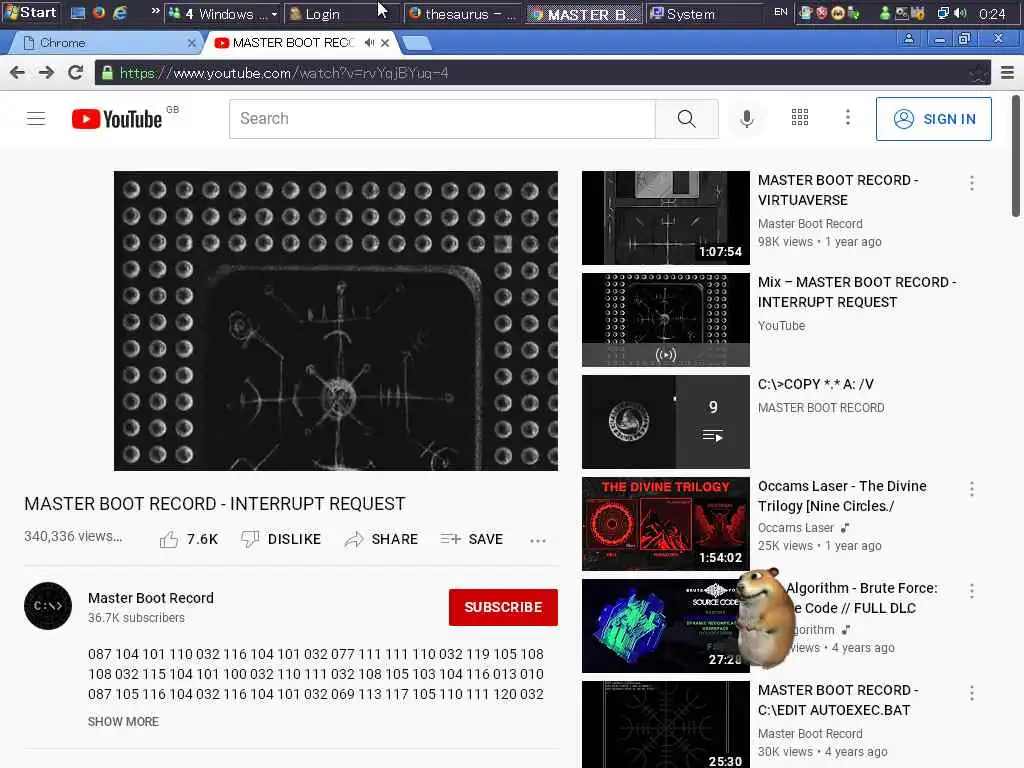This screenshot has height=768, width=1024.
Task: Open Algorithm Brute Force video thumbnail
Action: tap(661, 626)
